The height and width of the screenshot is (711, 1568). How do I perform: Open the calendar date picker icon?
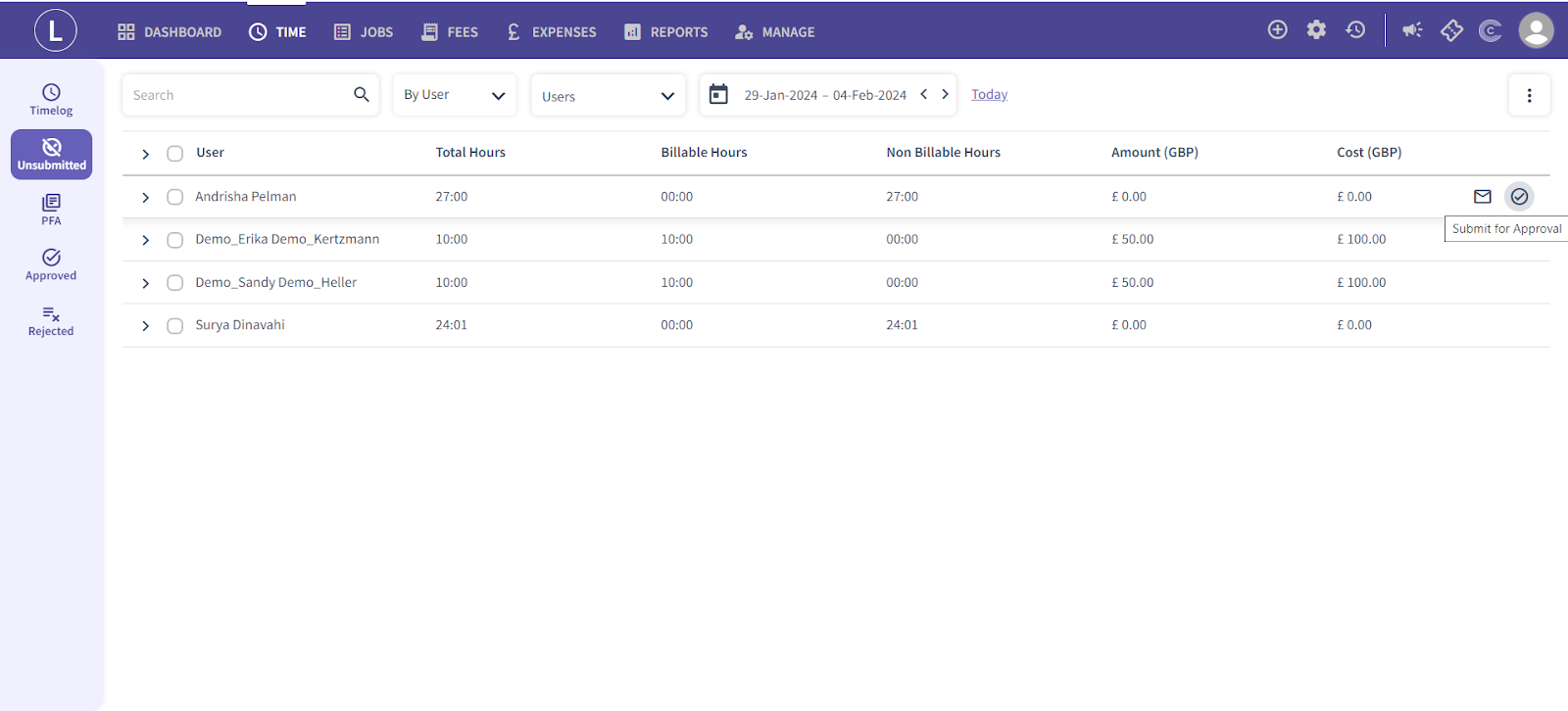click(718, 94)
